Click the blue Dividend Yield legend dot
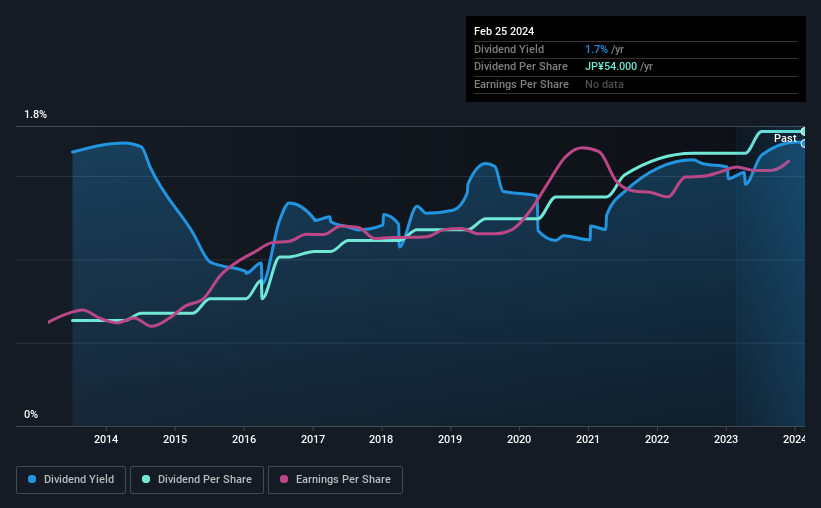This screenshot has height=508, width=821. (32, 479)
